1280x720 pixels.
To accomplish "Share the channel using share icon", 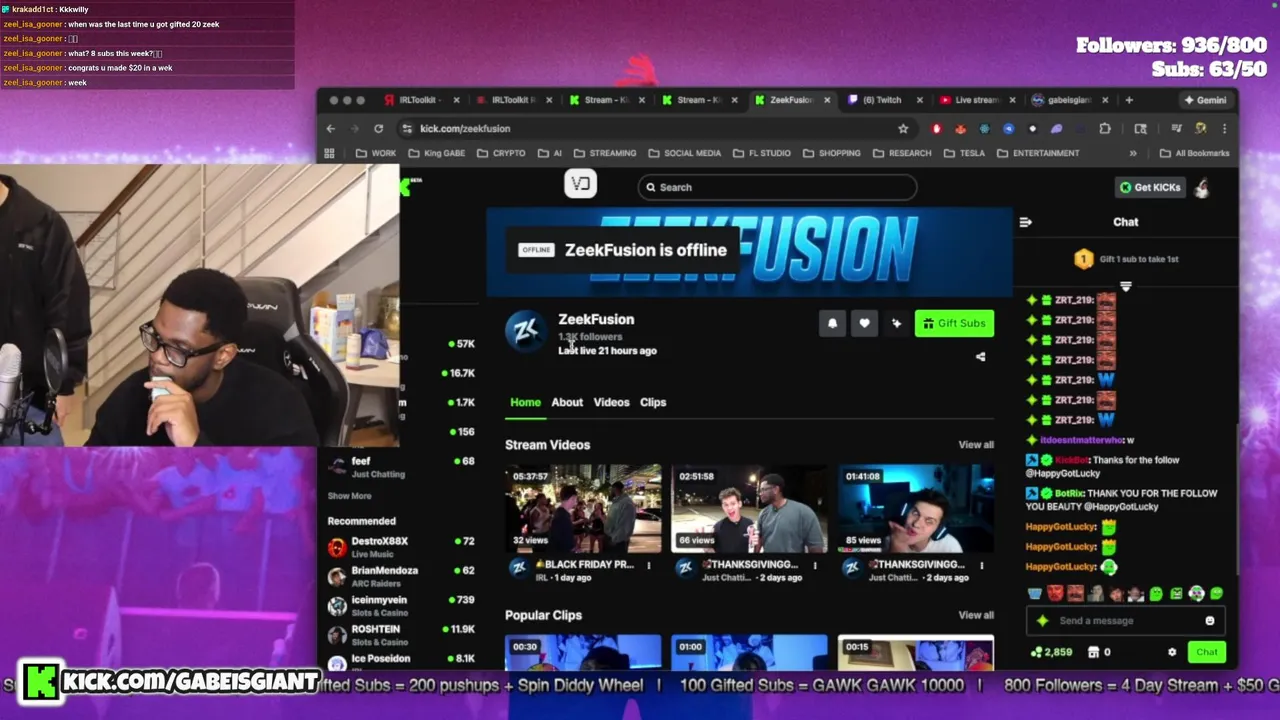I will tap(980, 357).
